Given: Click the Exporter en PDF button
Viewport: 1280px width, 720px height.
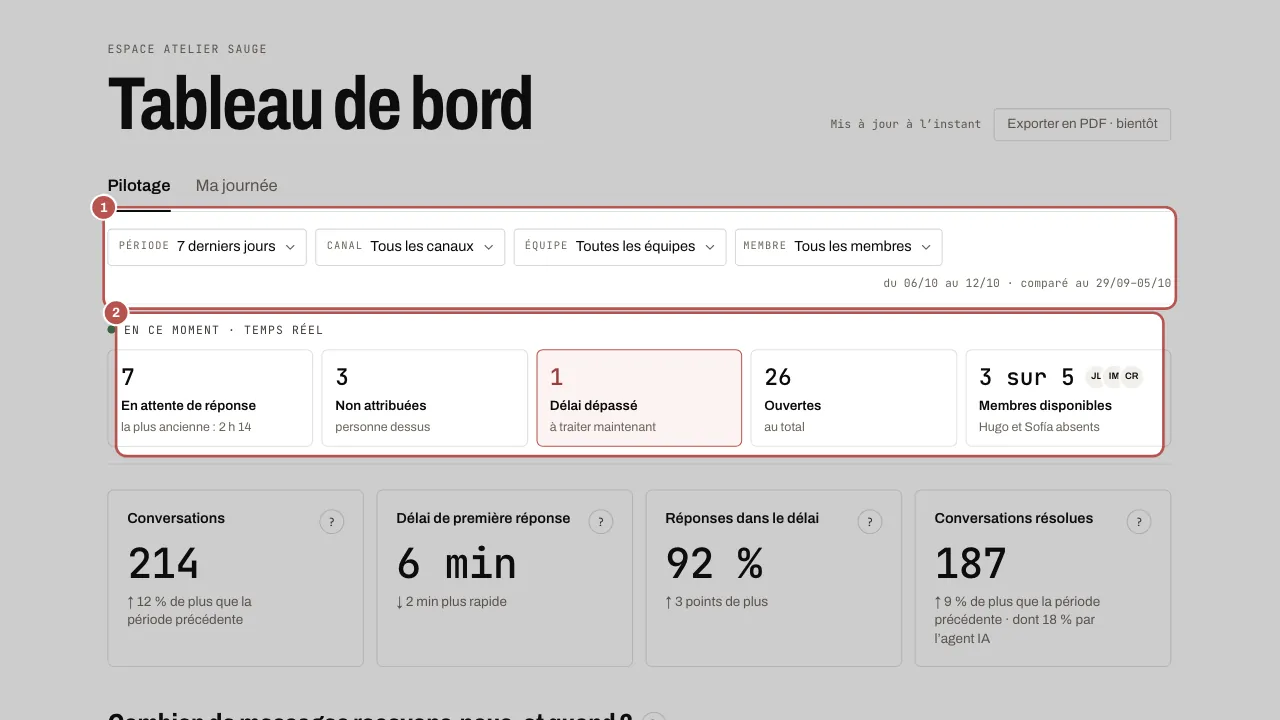Looking at the screenshot, I should (x=1082, y=124).
